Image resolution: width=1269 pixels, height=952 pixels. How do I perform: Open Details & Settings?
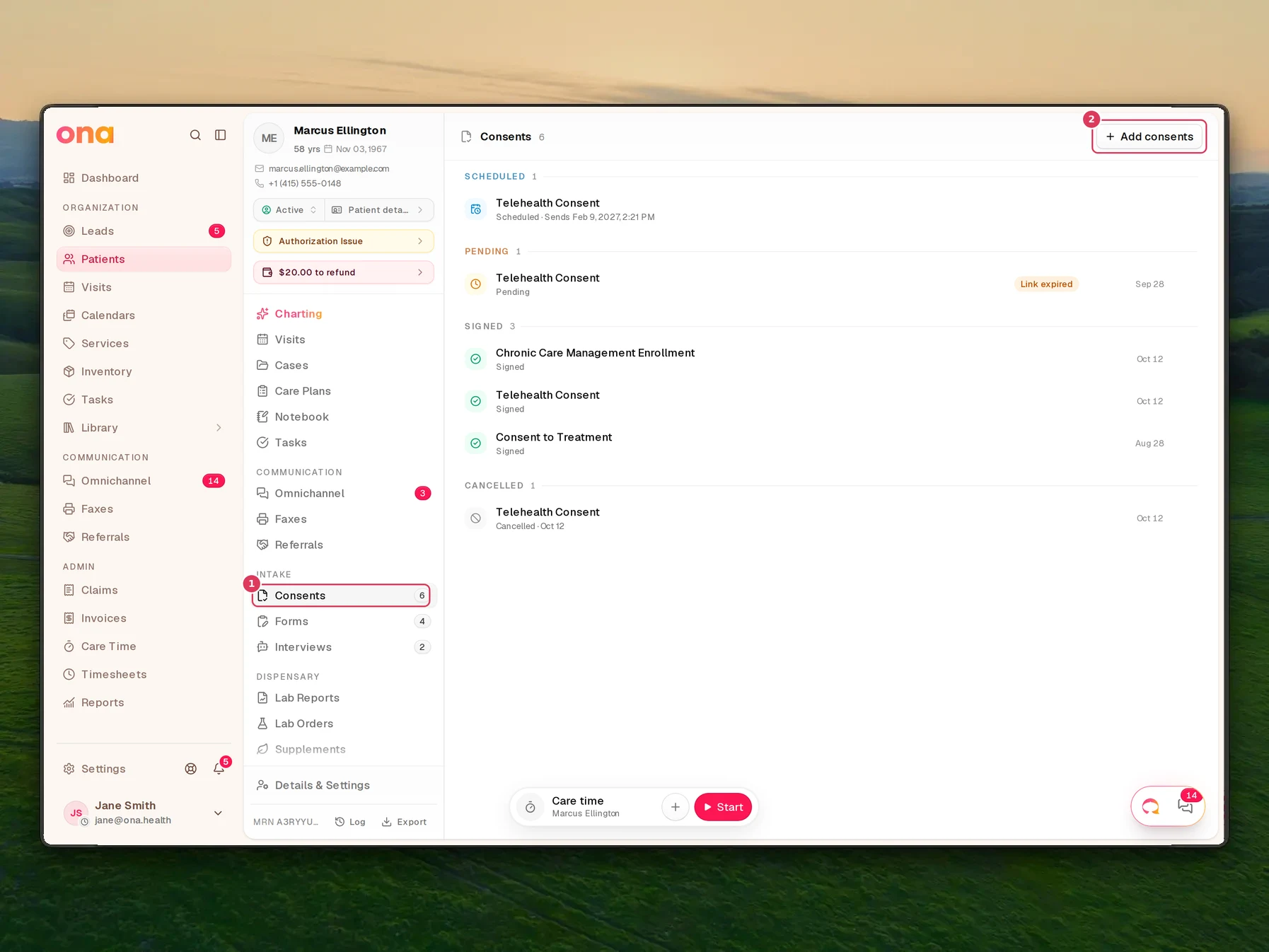click(x=344, y=785)
